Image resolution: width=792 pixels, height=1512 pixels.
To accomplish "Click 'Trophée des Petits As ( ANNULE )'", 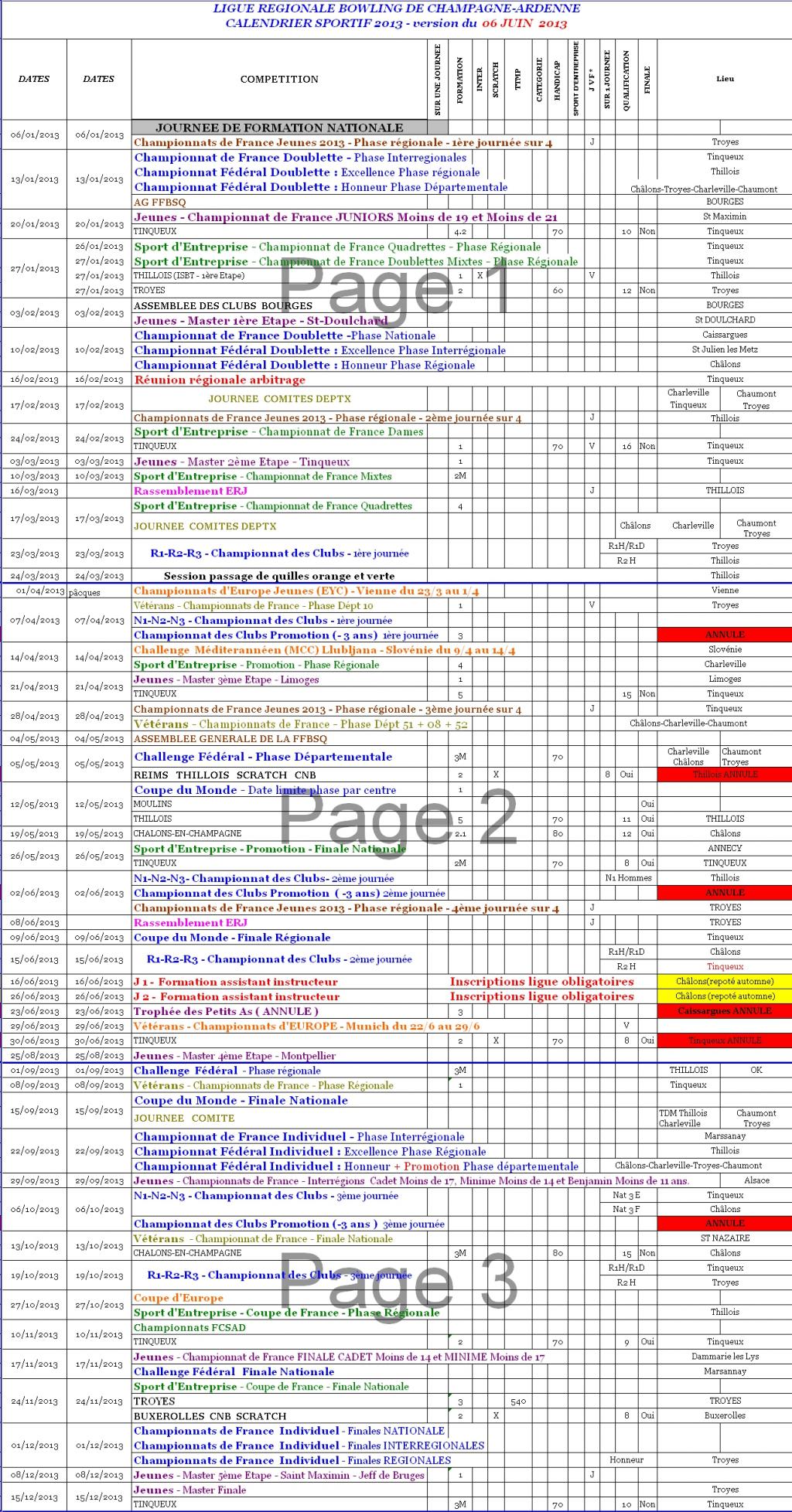I will [226, 1011].
